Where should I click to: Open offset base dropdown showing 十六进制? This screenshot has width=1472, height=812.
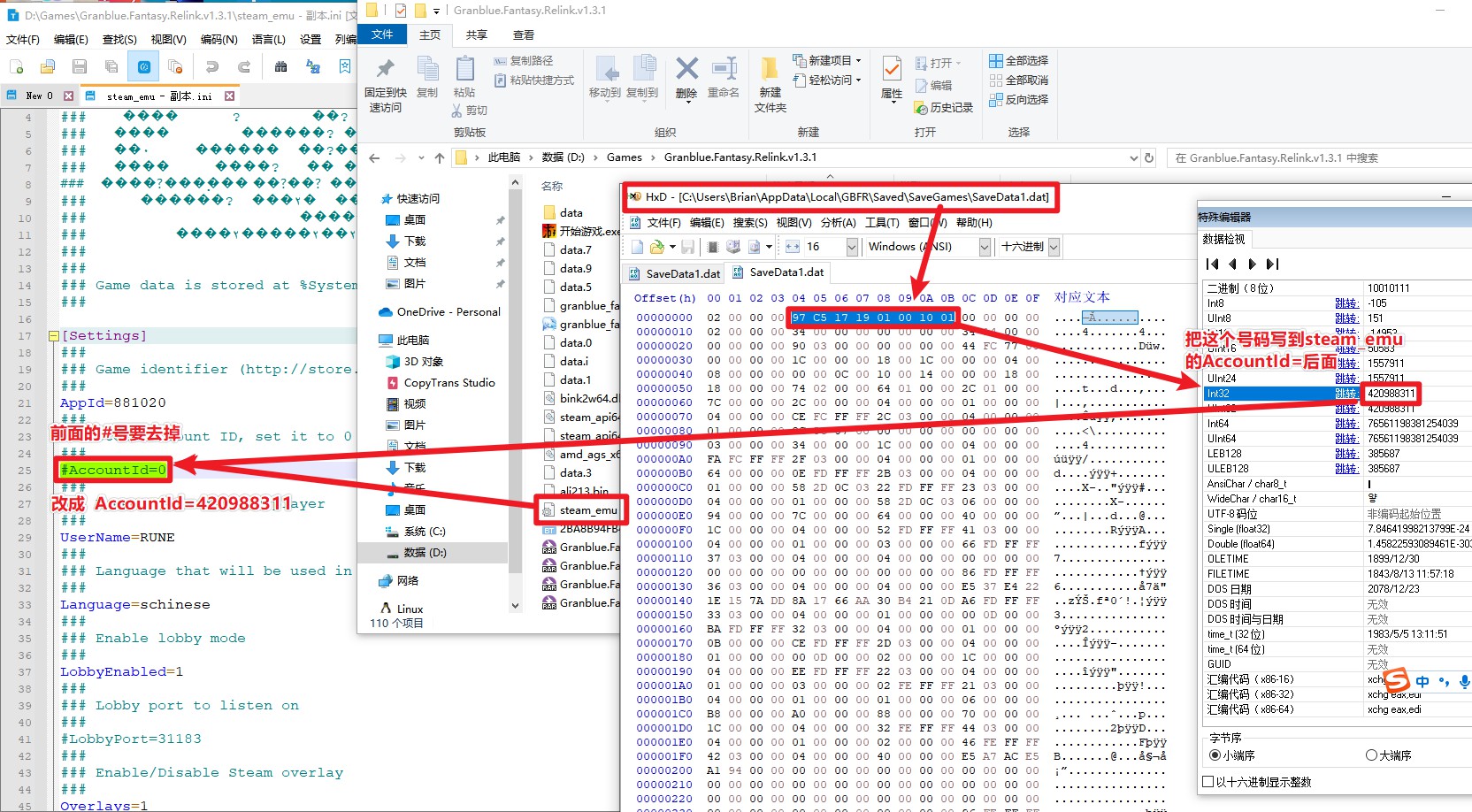click(1054, 247)
